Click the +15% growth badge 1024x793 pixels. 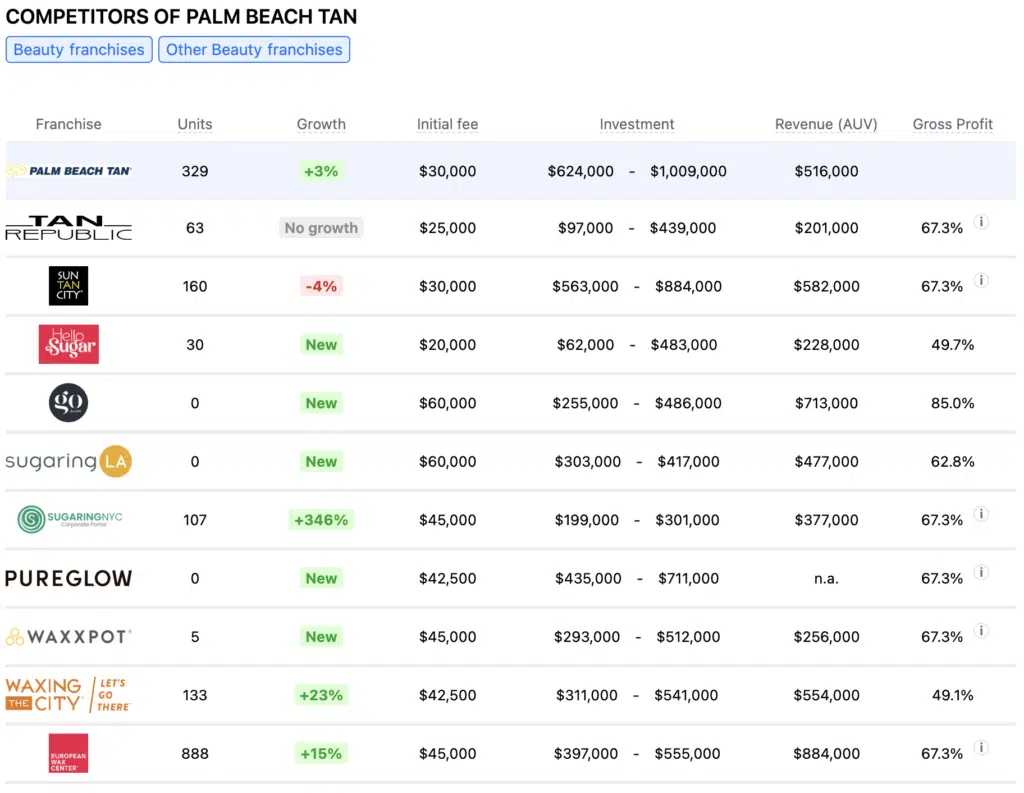pos(321,753)
